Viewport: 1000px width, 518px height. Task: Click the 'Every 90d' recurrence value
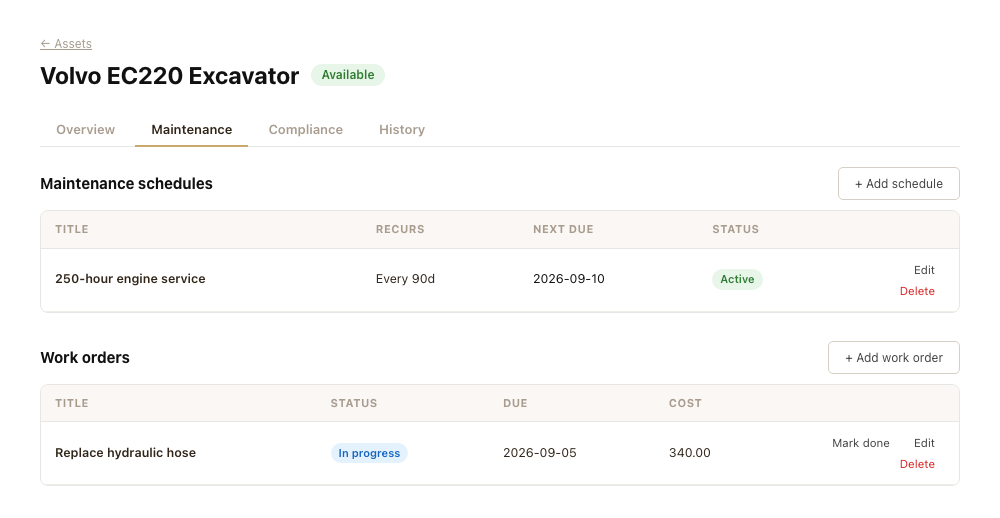pyautogui.click(x=405, y=279)
